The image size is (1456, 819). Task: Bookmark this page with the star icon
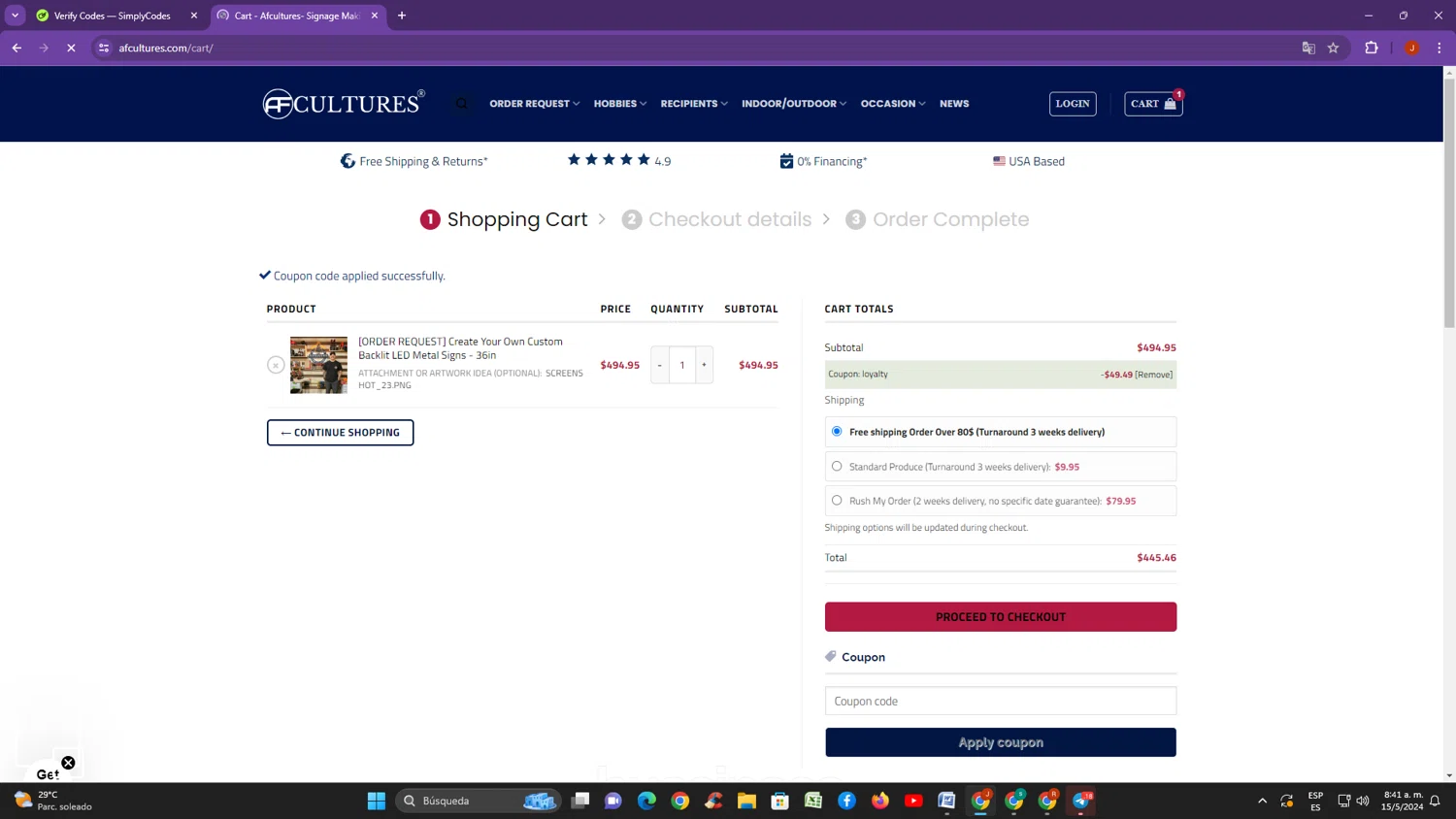(1333, 48)
